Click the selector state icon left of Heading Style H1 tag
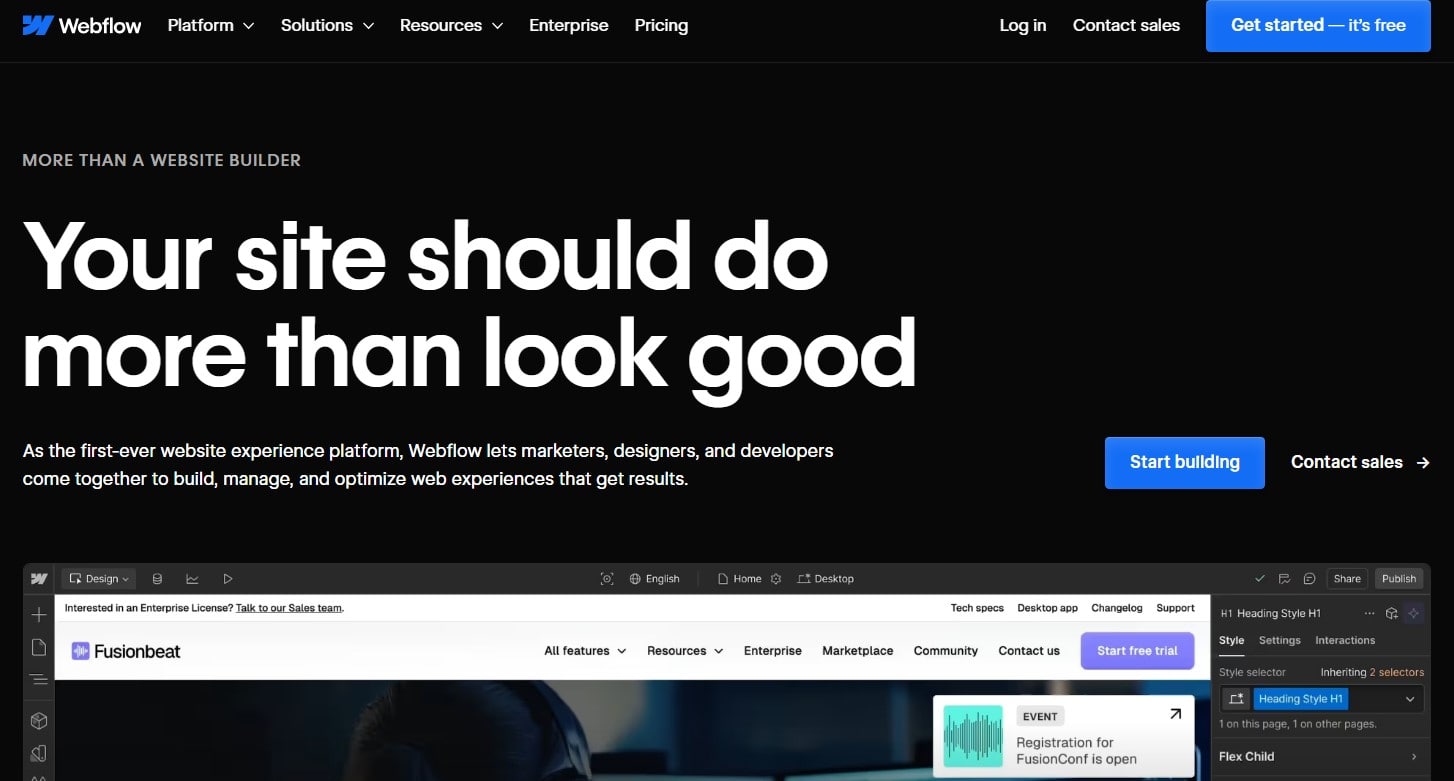Viewport: 1454px width, 781px height. point(1237,698)
